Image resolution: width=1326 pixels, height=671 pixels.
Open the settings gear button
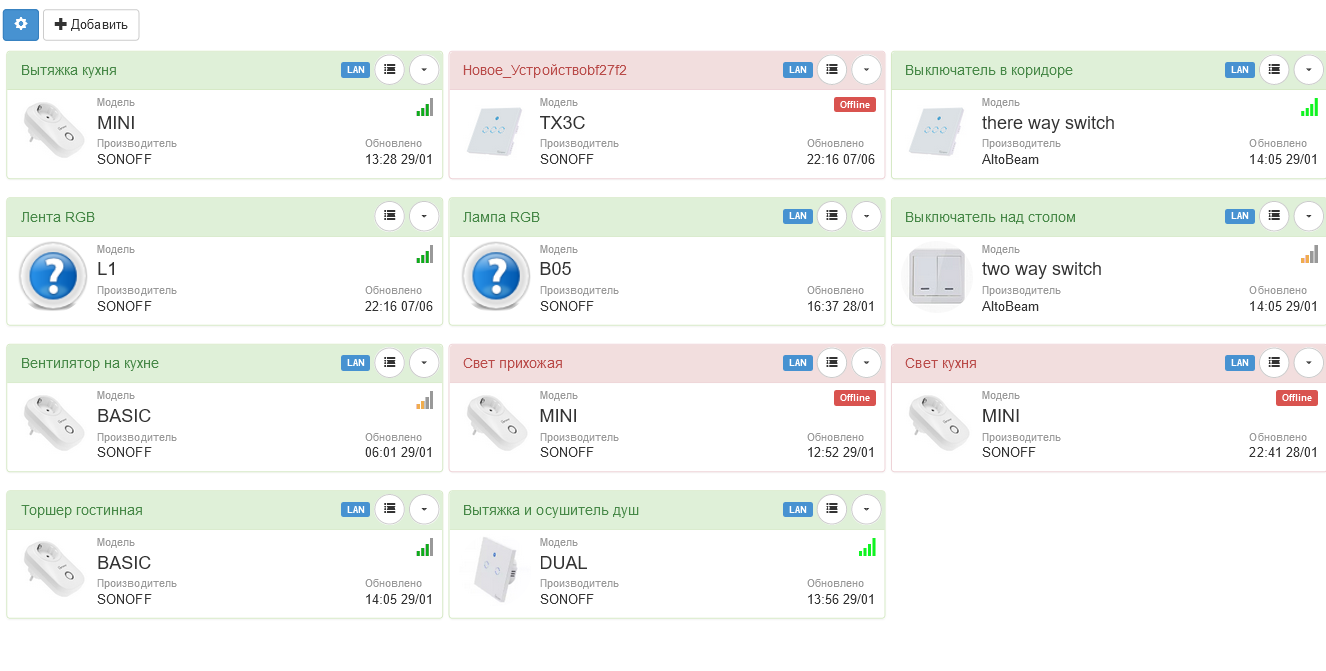(21, 24)
